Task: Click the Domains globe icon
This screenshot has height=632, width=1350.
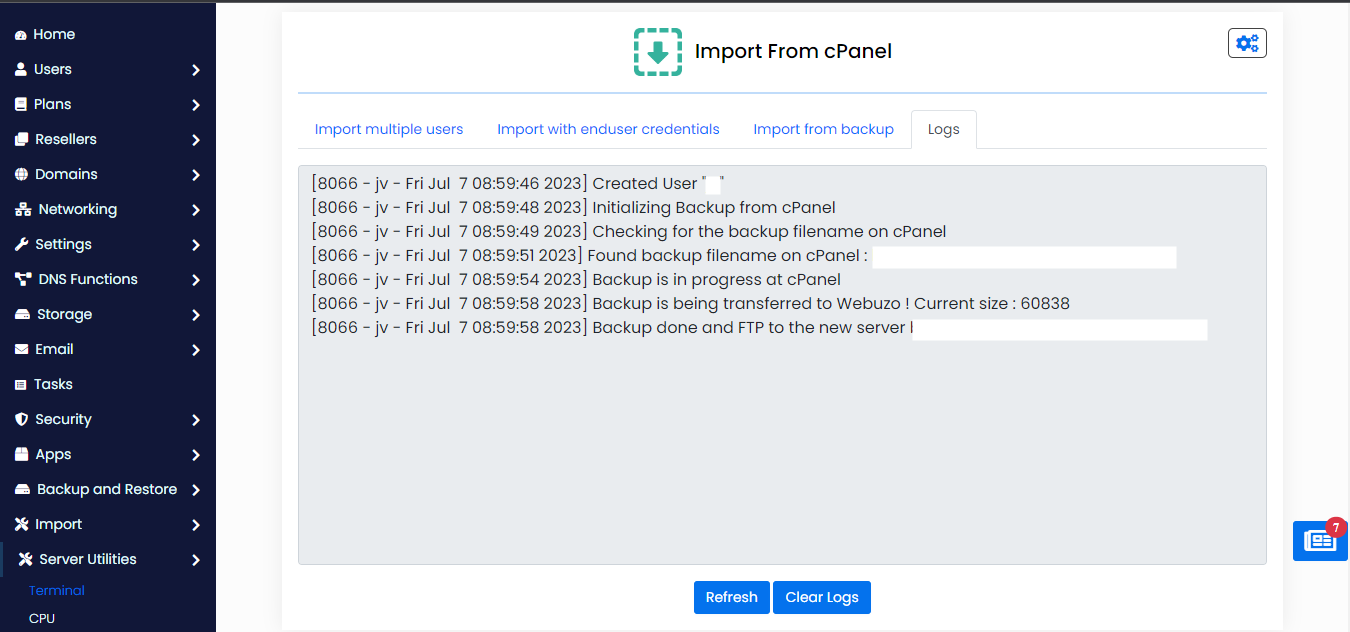Action: pyautogui.click(x=21, y=175)
